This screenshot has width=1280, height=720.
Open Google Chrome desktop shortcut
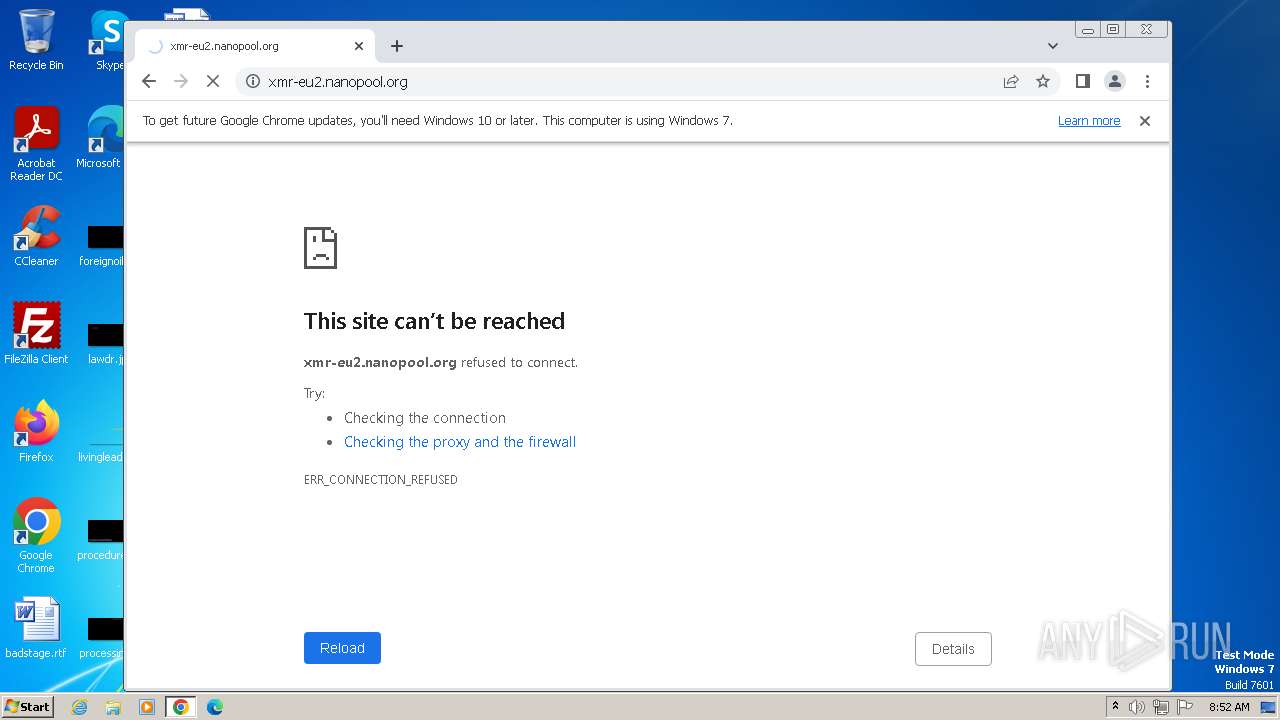36,536
